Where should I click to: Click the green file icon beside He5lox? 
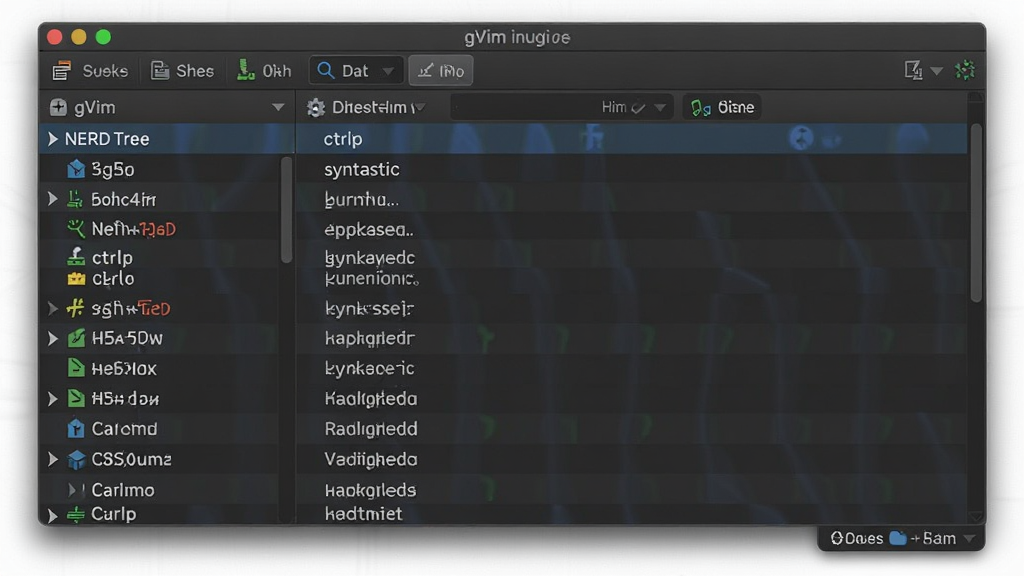click(x=76, y=368)
